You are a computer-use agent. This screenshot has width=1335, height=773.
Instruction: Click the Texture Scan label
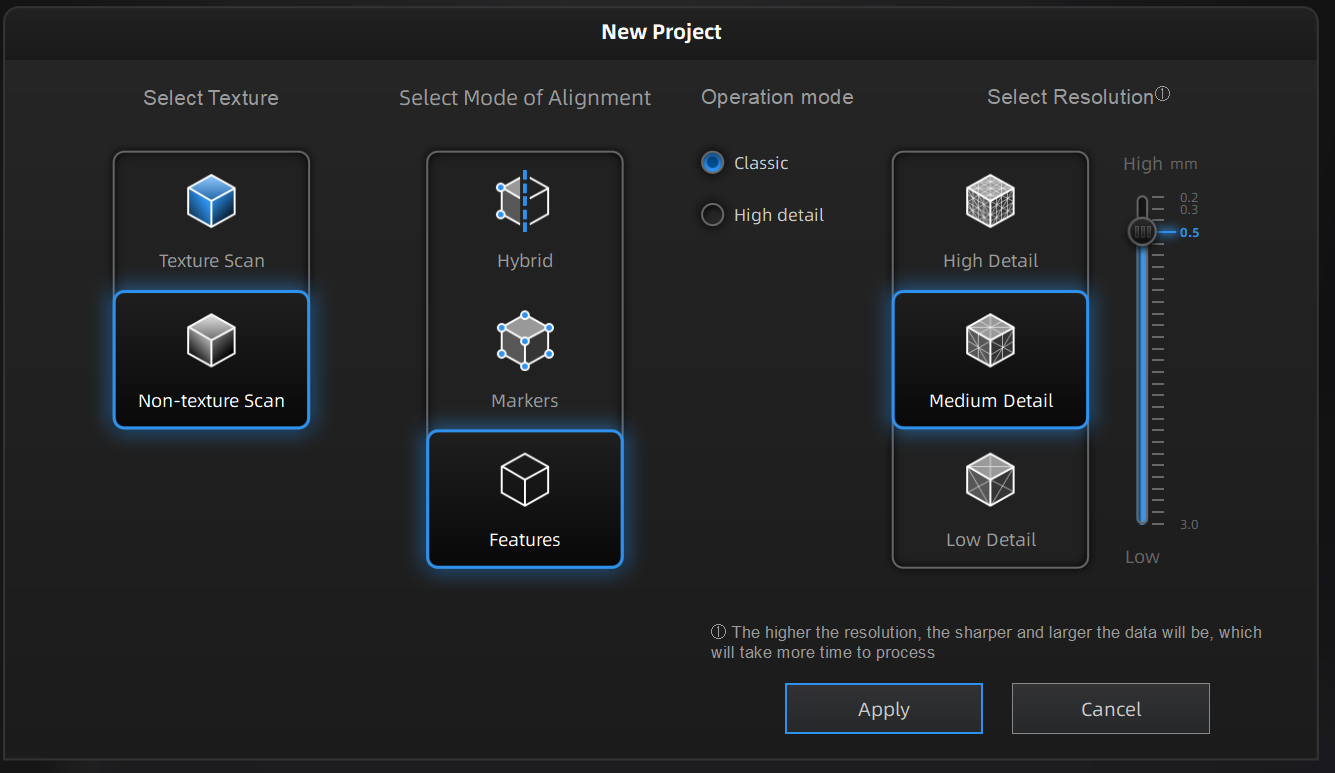click(212, 261)
